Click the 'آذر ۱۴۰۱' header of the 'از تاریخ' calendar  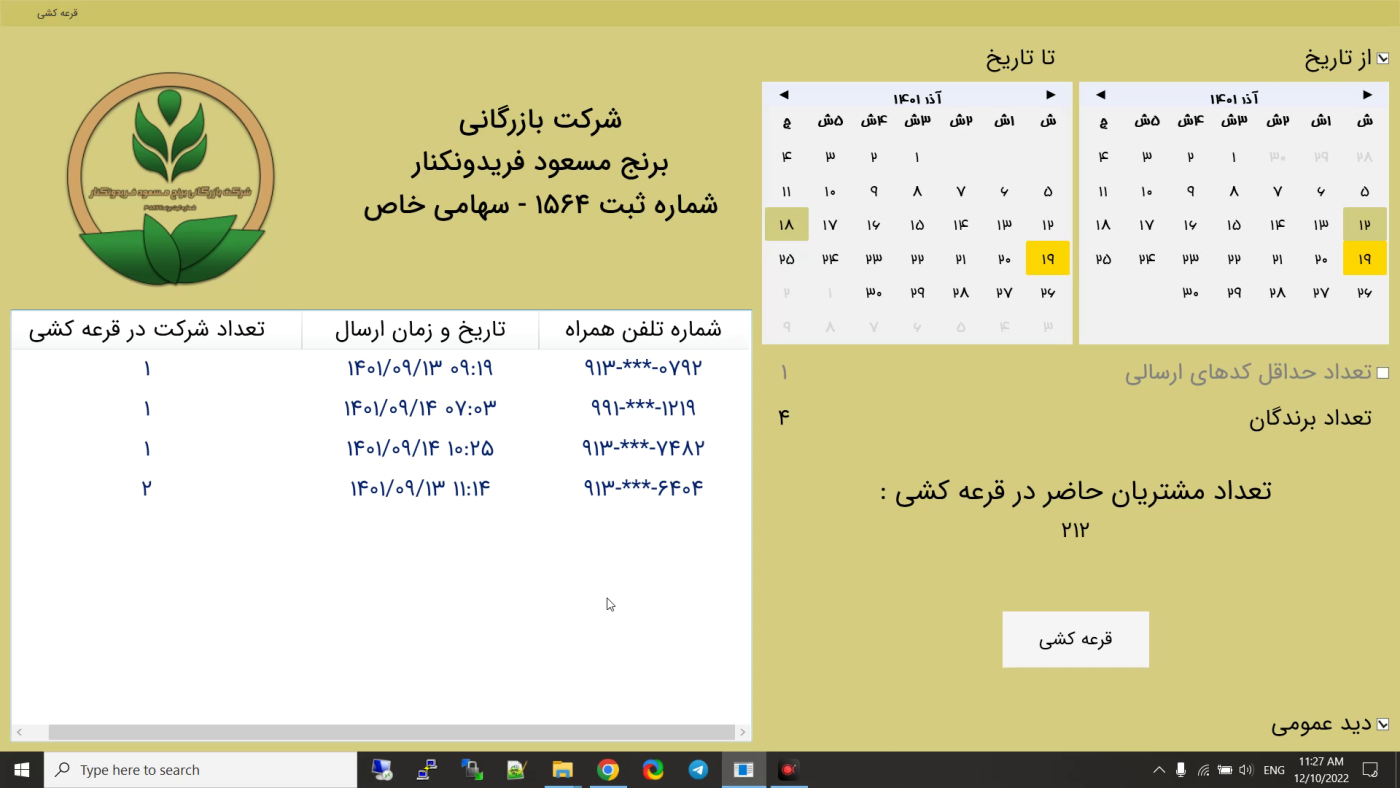coord(1234,98)
